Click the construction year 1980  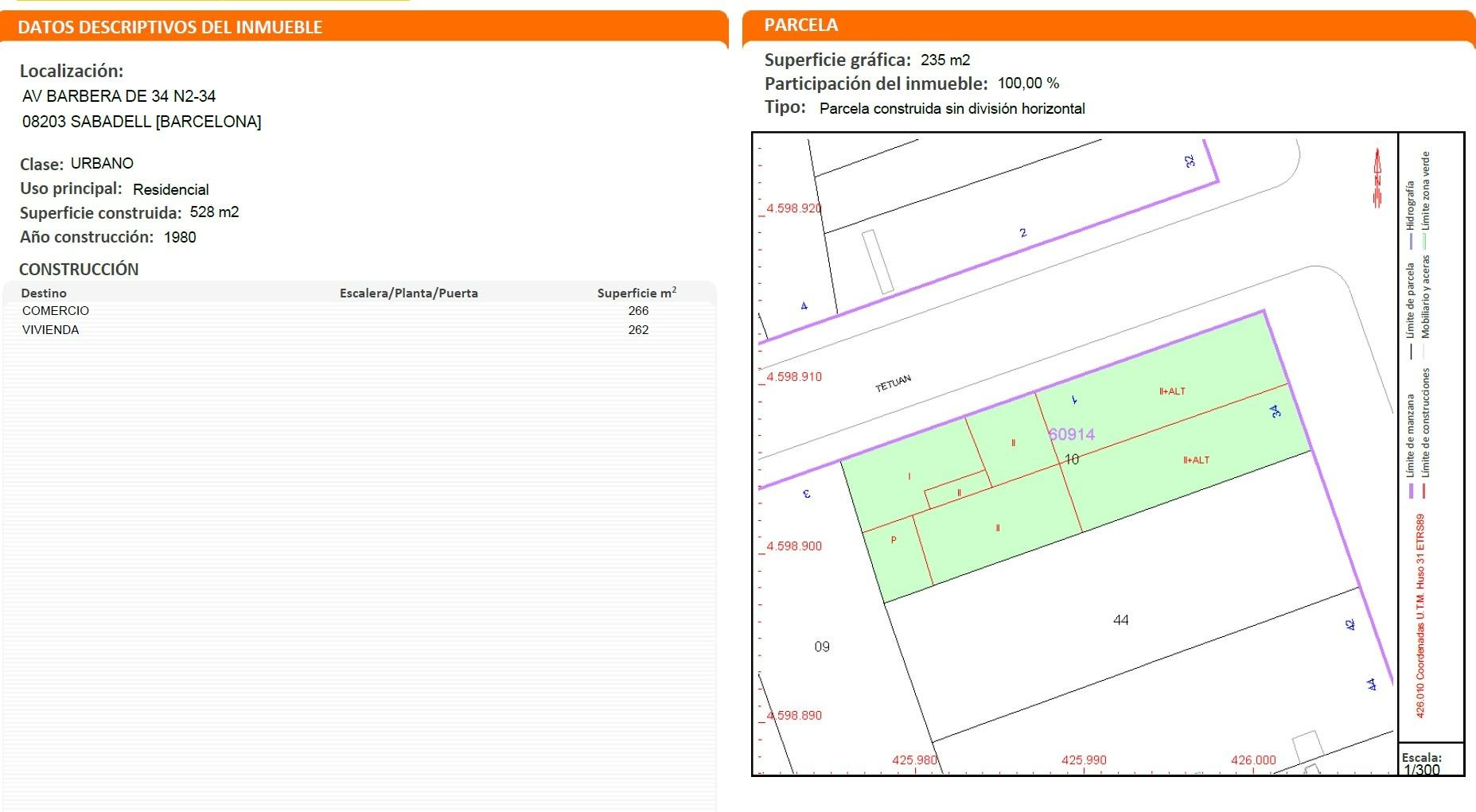click(x=180, y=237)
